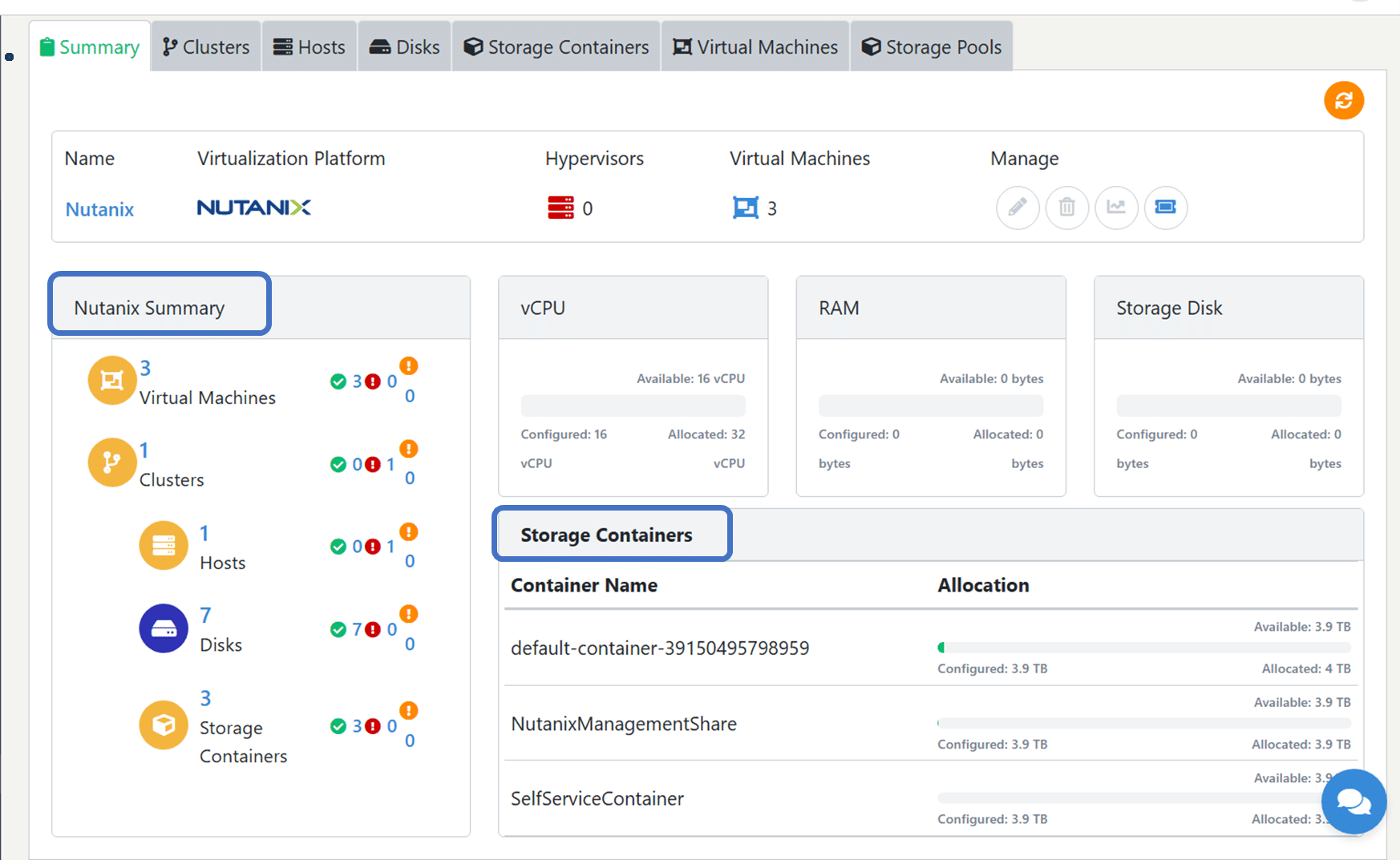Click the Virtual Machines count 3 link

click(145, 368)
